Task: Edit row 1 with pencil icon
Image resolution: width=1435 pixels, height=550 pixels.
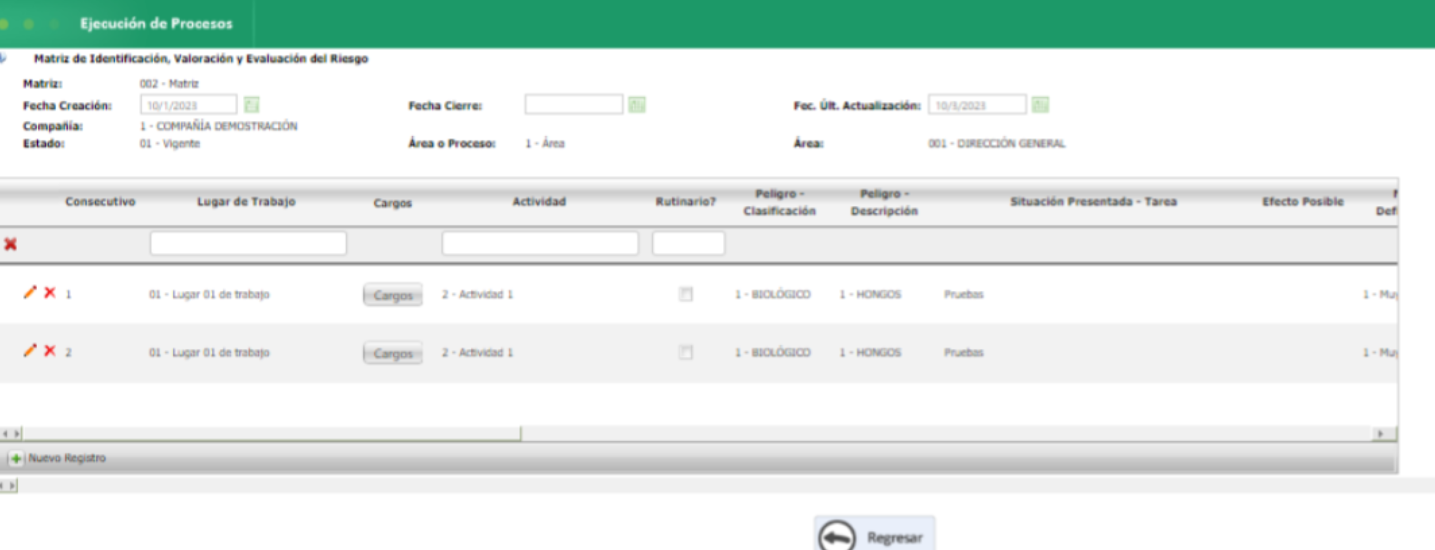Action: pos(30,293)
